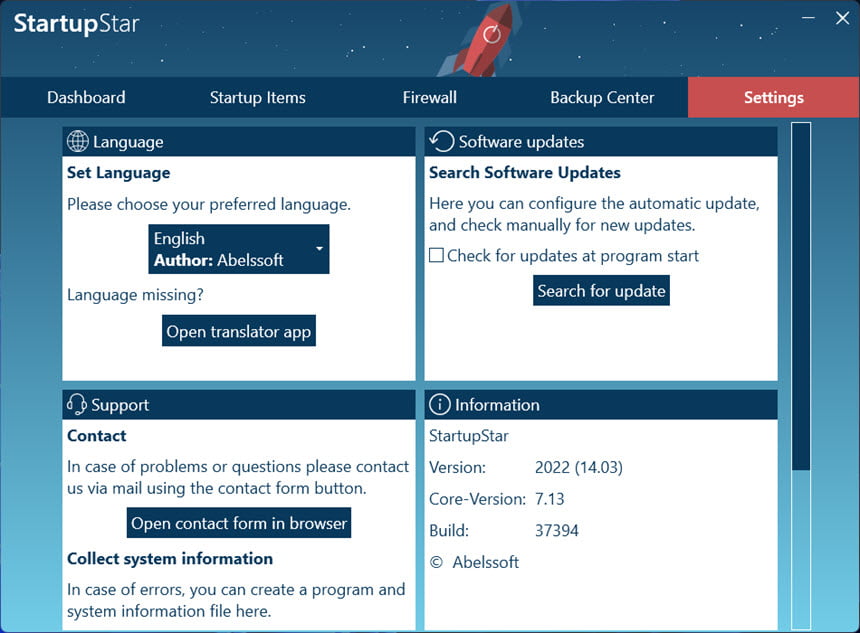Screen dimensions: 860x633
Task: Click the Contact heading in Support
Action: click(x=97, y=436)
